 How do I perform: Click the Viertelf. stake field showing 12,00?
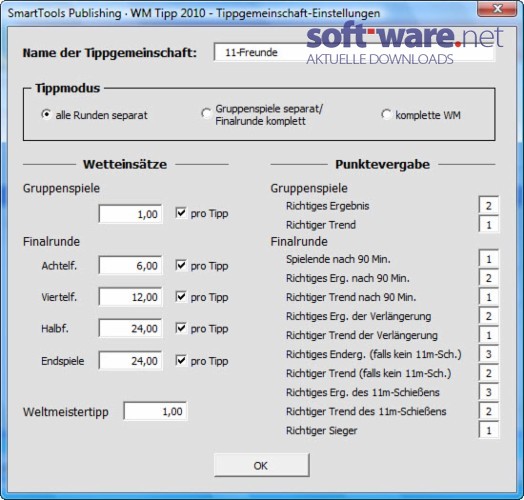(130, 297)
